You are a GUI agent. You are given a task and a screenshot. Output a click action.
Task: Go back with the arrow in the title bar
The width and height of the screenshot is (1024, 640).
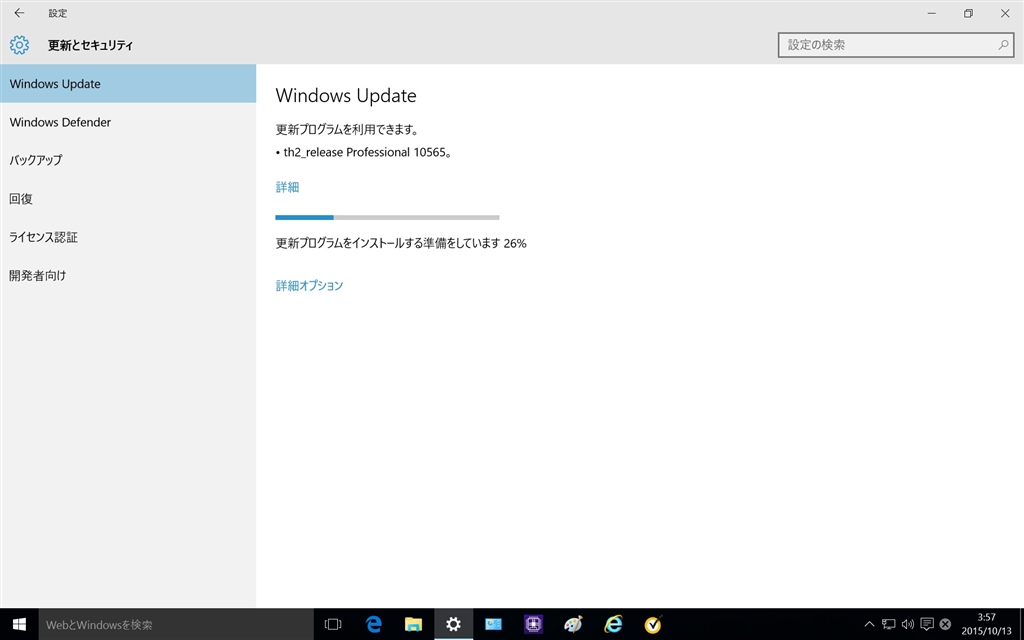tap(19, 13)
